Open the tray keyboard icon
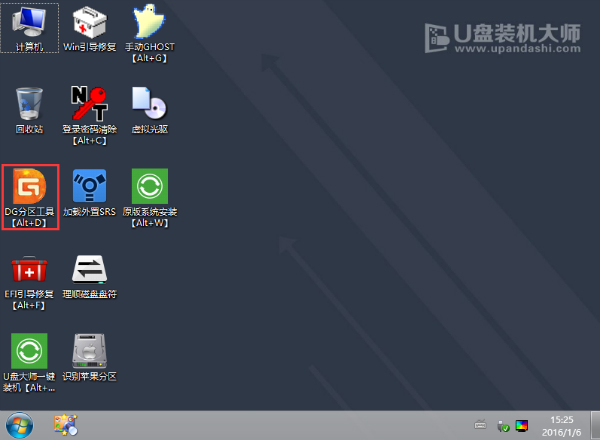This screenshot has width=600, height=440. [x=480, y=425]
